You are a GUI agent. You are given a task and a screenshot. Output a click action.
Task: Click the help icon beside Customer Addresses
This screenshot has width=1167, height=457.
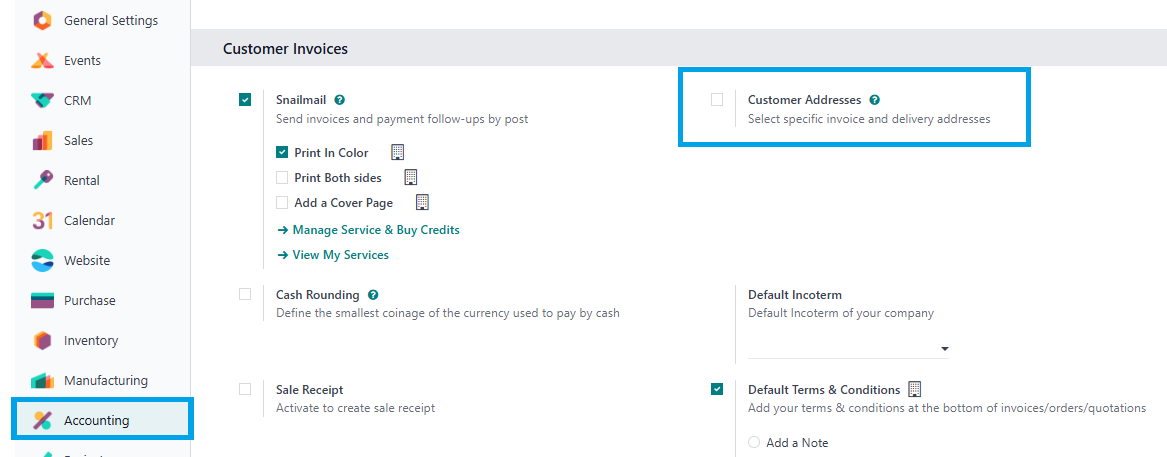coord(875,100)
